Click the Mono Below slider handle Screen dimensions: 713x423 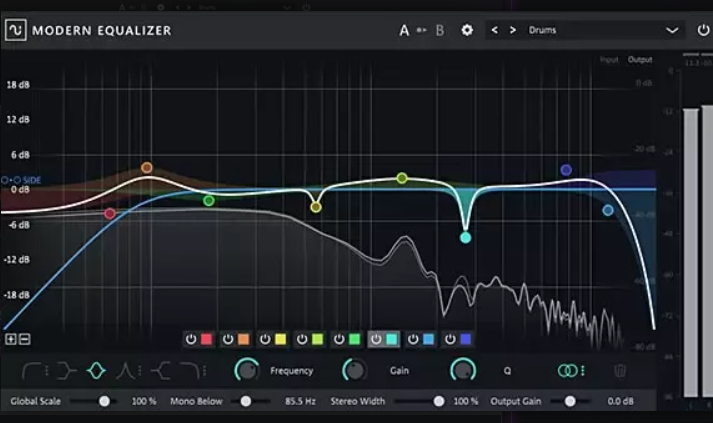pos(246,401)
